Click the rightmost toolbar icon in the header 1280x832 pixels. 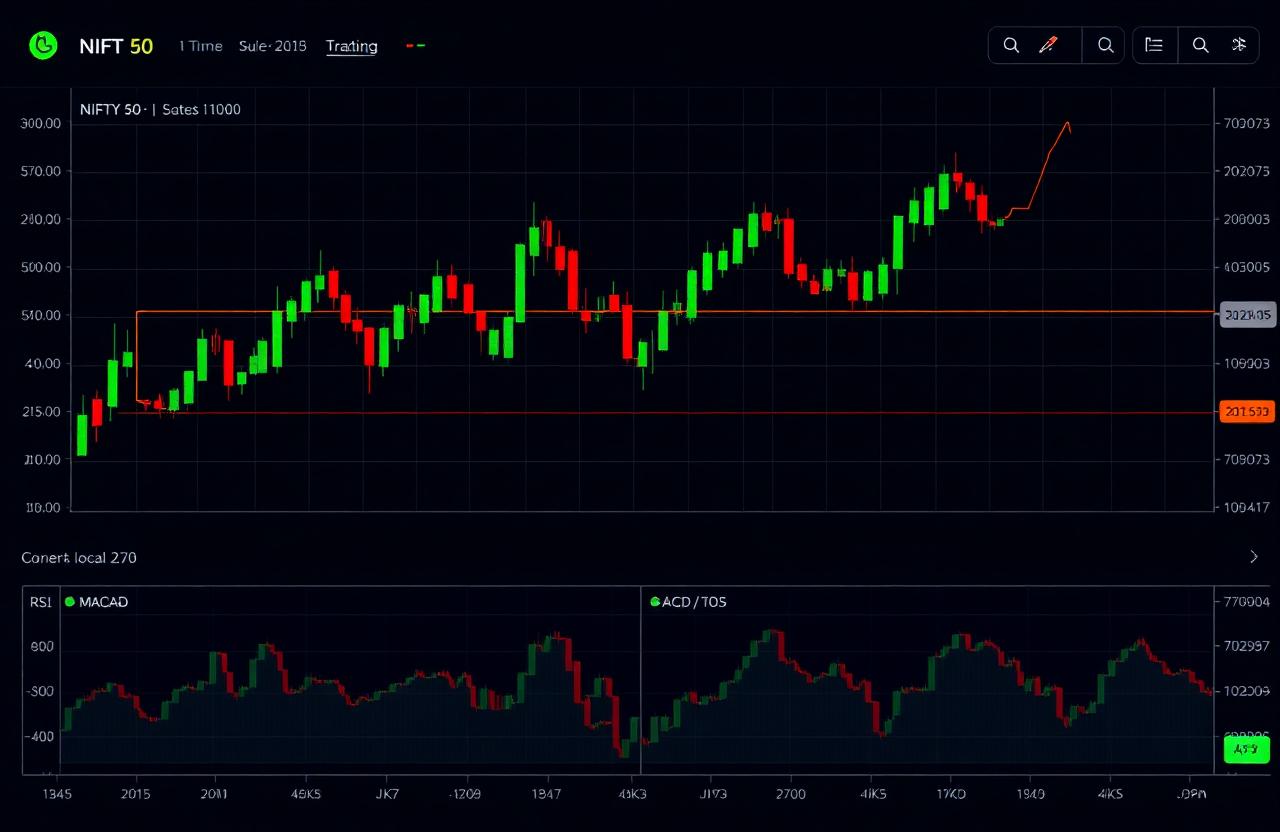point(1239,45)
